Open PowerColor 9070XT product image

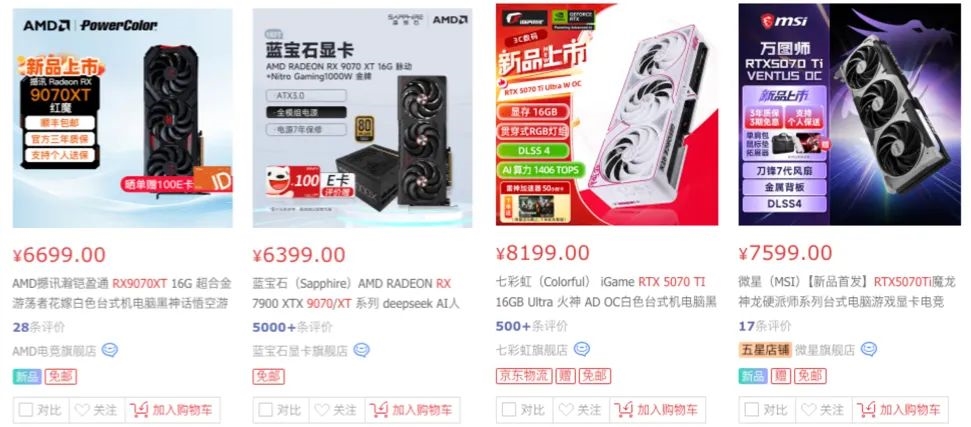click(123, 118)
